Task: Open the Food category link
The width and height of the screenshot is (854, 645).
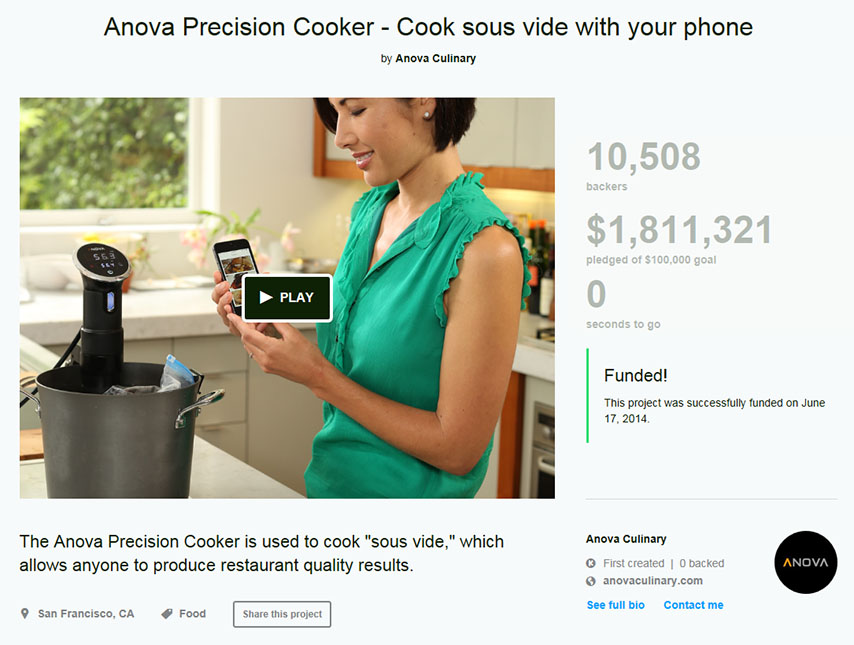Action: tap(192, 614)
